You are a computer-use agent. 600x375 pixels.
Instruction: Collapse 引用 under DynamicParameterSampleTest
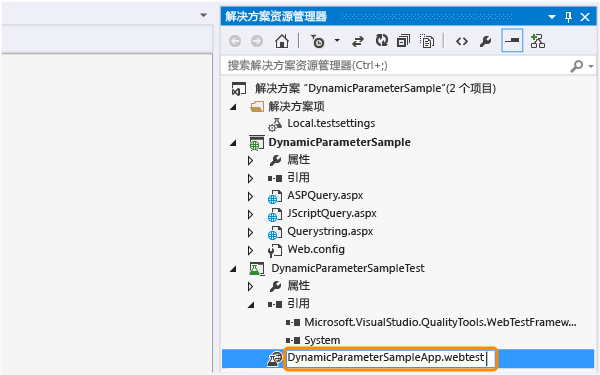(x=251, y=305)
